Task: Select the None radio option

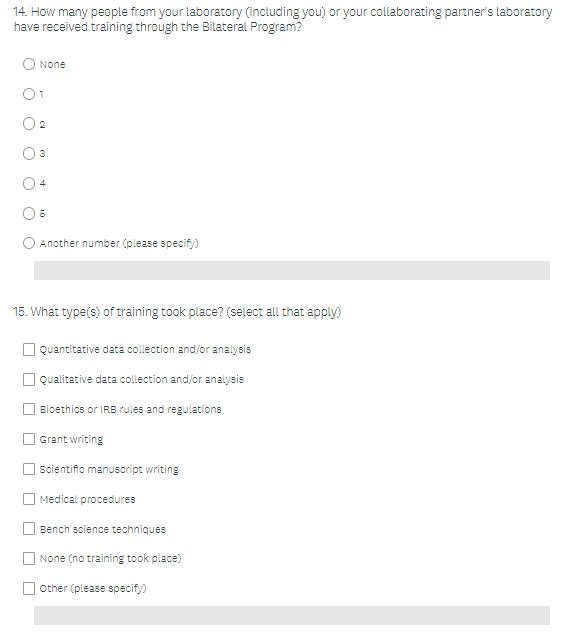Action: click(x=29, y=64)
